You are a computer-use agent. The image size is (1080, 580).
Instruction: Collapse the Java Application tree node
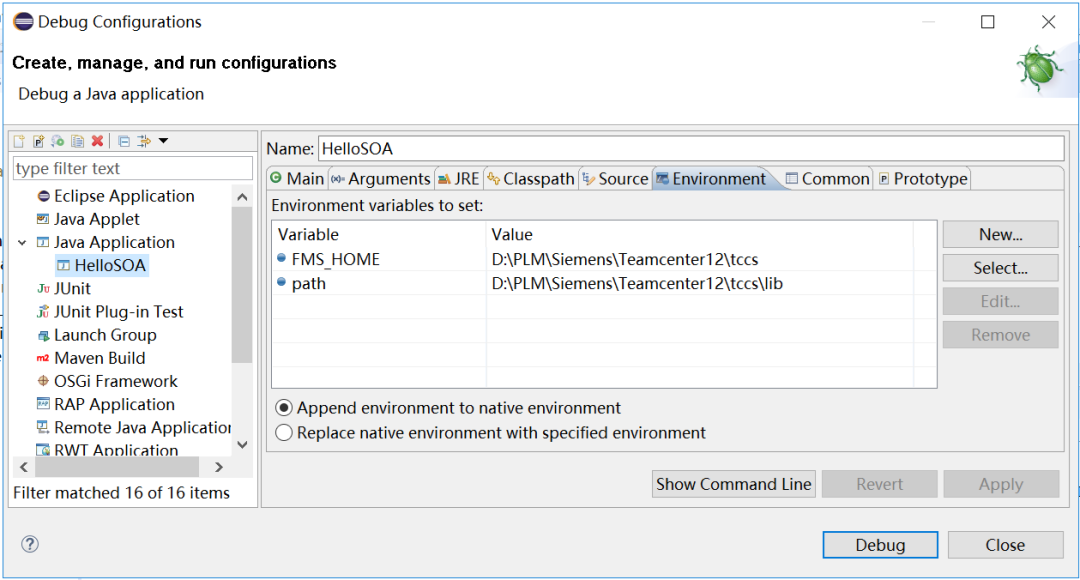point(22,243)
